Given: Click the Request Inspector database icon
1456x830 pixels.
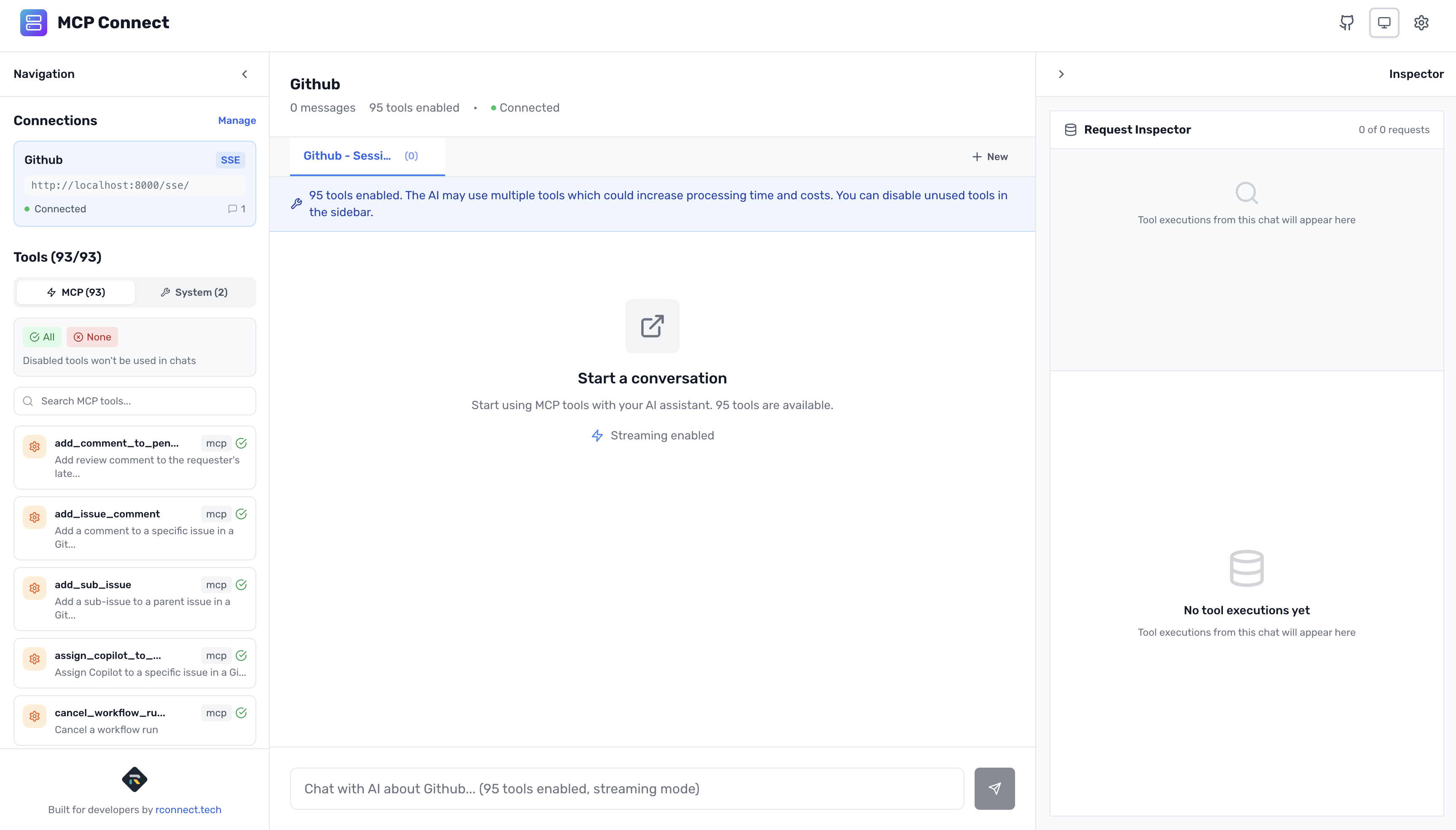Looking at the screenshot, I should pyautogui.click(x=1070, y=129).
